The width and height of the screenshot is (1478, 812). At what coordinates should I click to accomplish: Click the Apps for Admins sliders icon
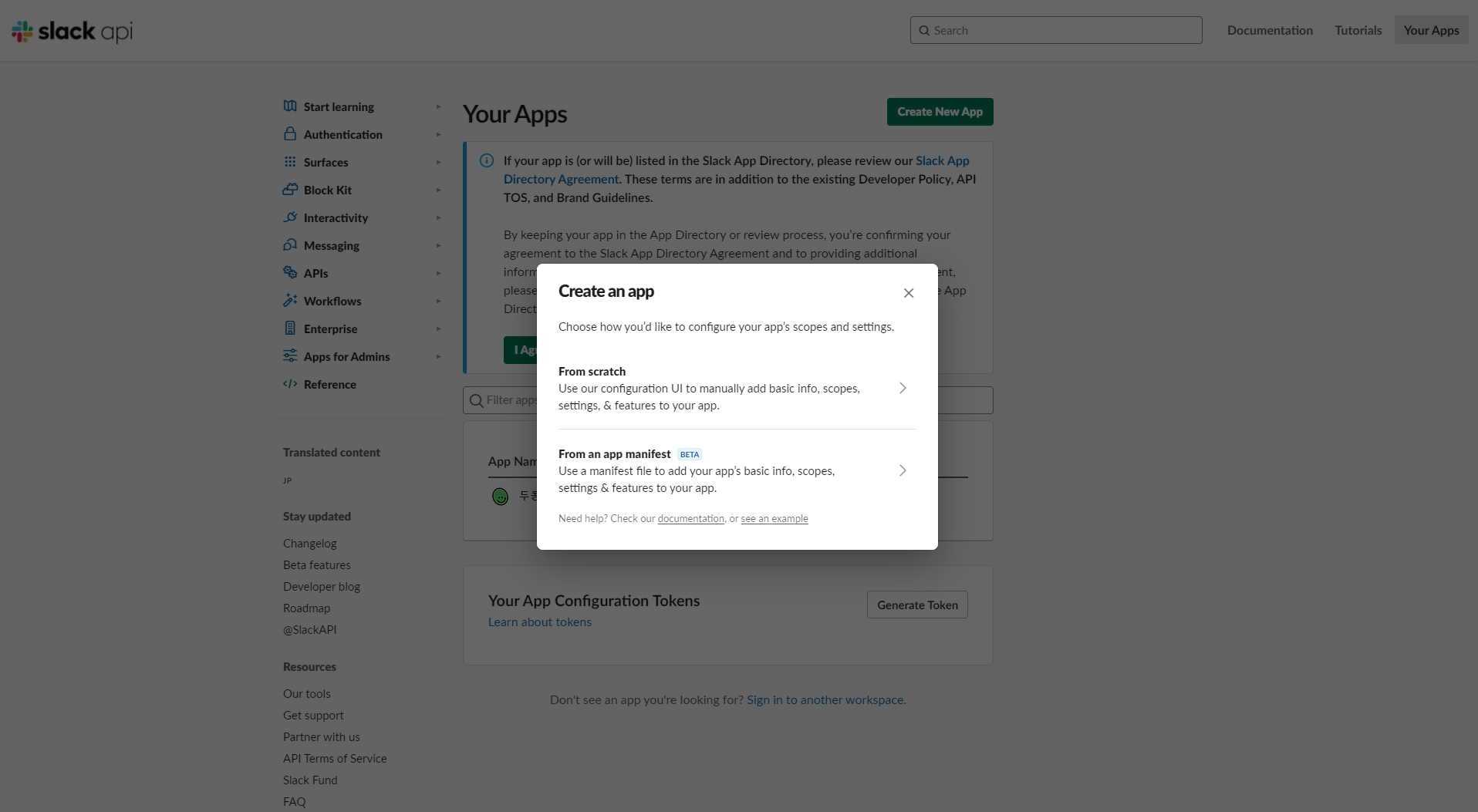(290, 356)
